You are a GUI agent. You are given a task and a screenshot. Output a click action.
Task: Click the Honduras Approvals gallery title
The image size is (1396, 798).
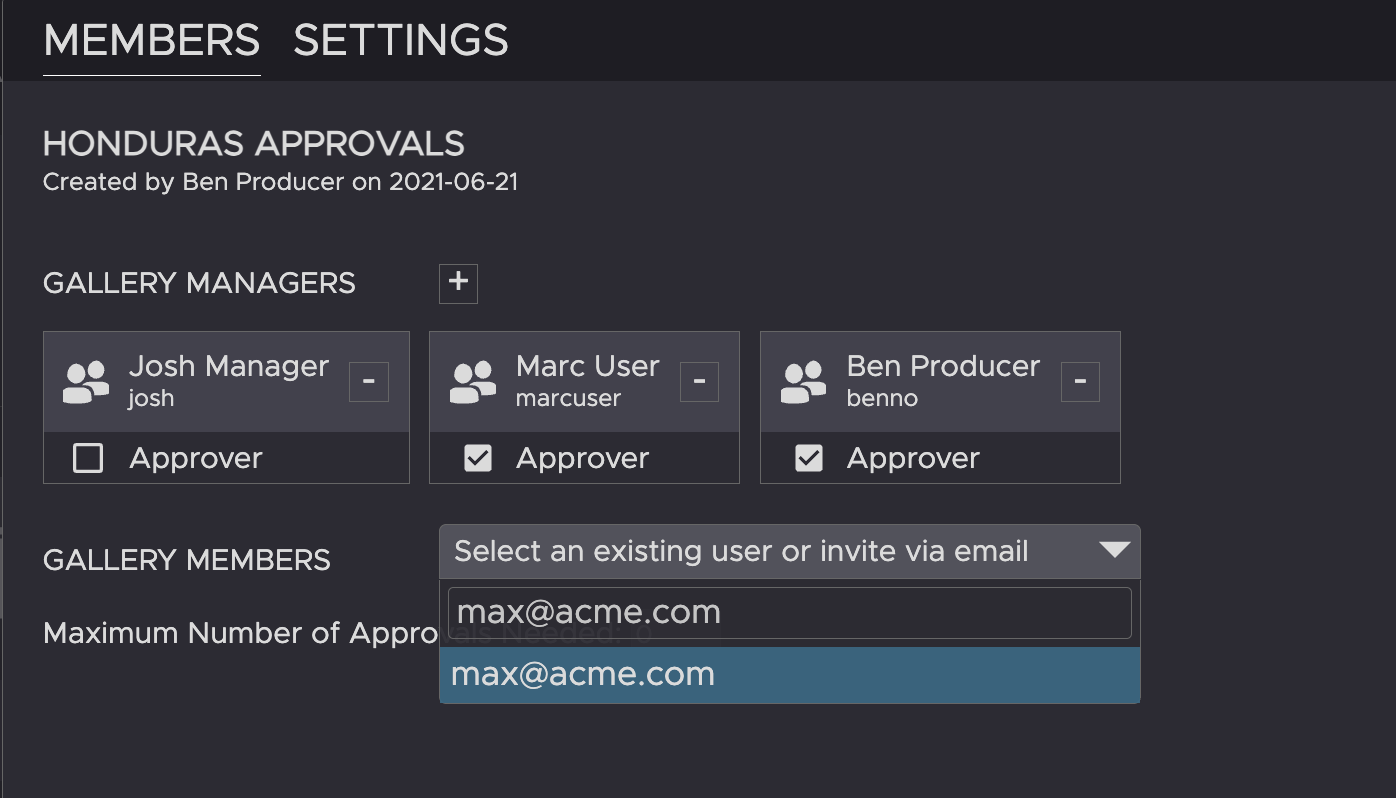(x=254, y=144)
